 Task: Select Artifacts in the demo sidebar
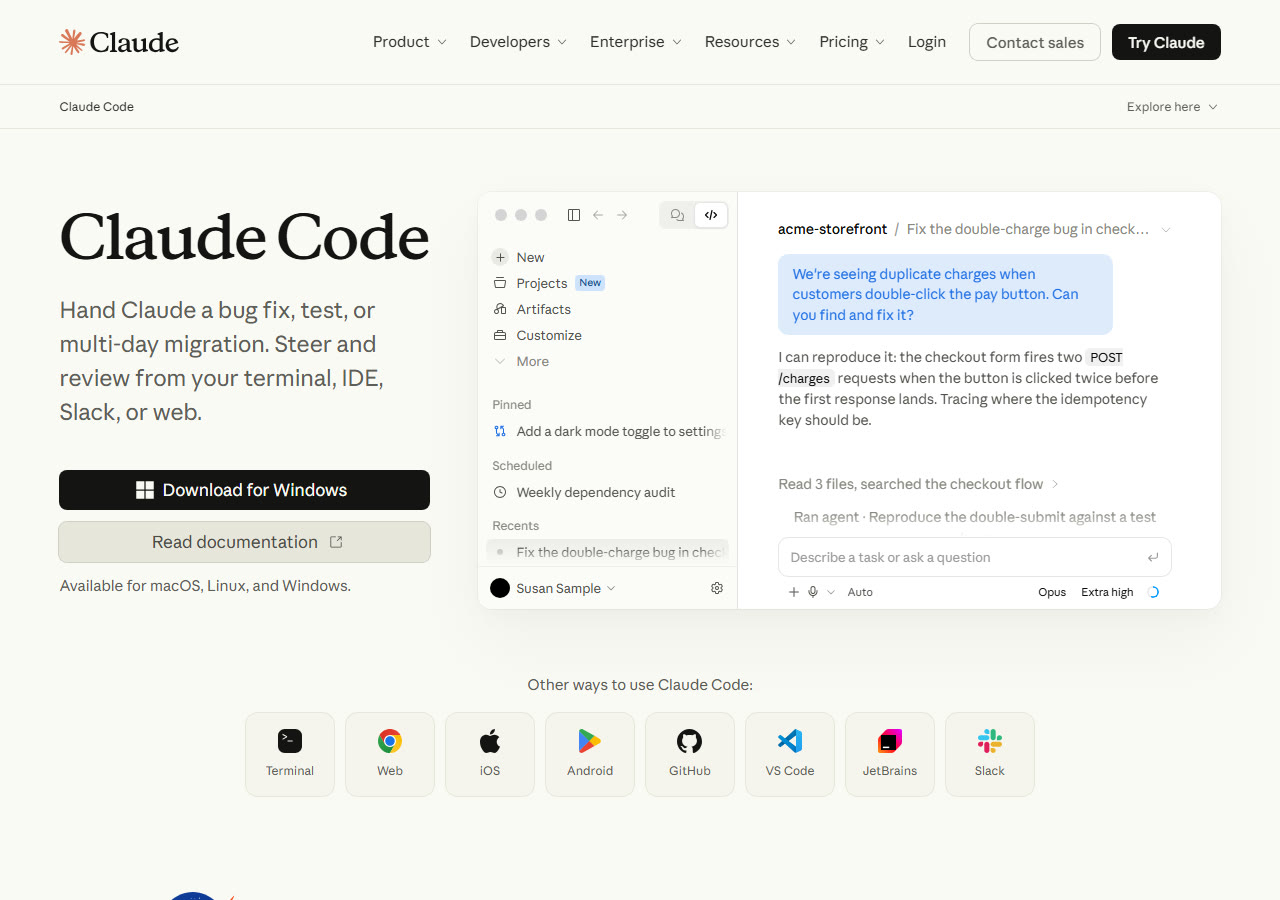(532, 309)
